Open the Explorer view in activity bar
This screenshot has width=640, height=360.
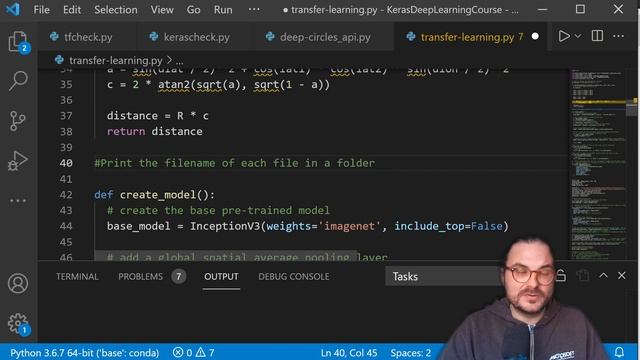tap(18, 41)
